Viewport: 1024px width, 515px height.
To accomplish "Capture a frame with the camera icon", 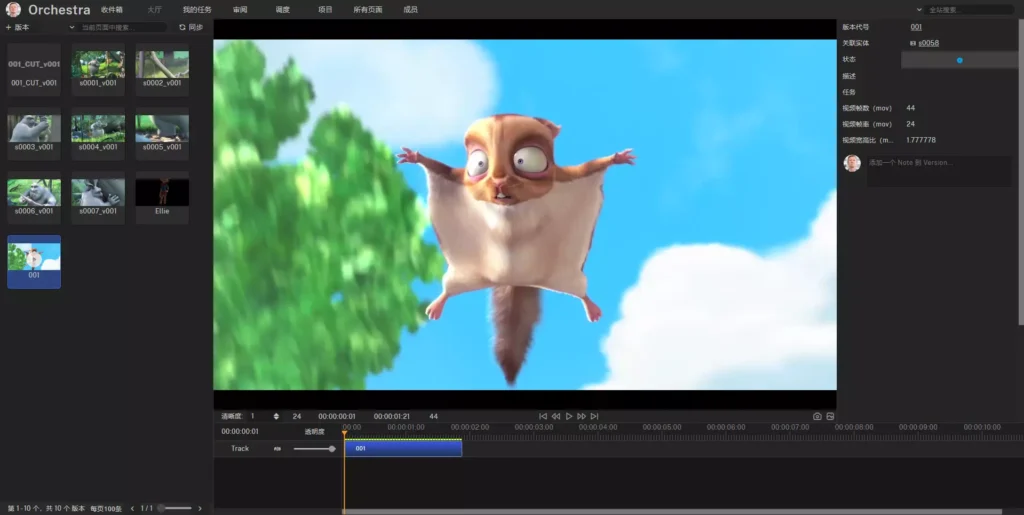I will [x=817, y=416].
